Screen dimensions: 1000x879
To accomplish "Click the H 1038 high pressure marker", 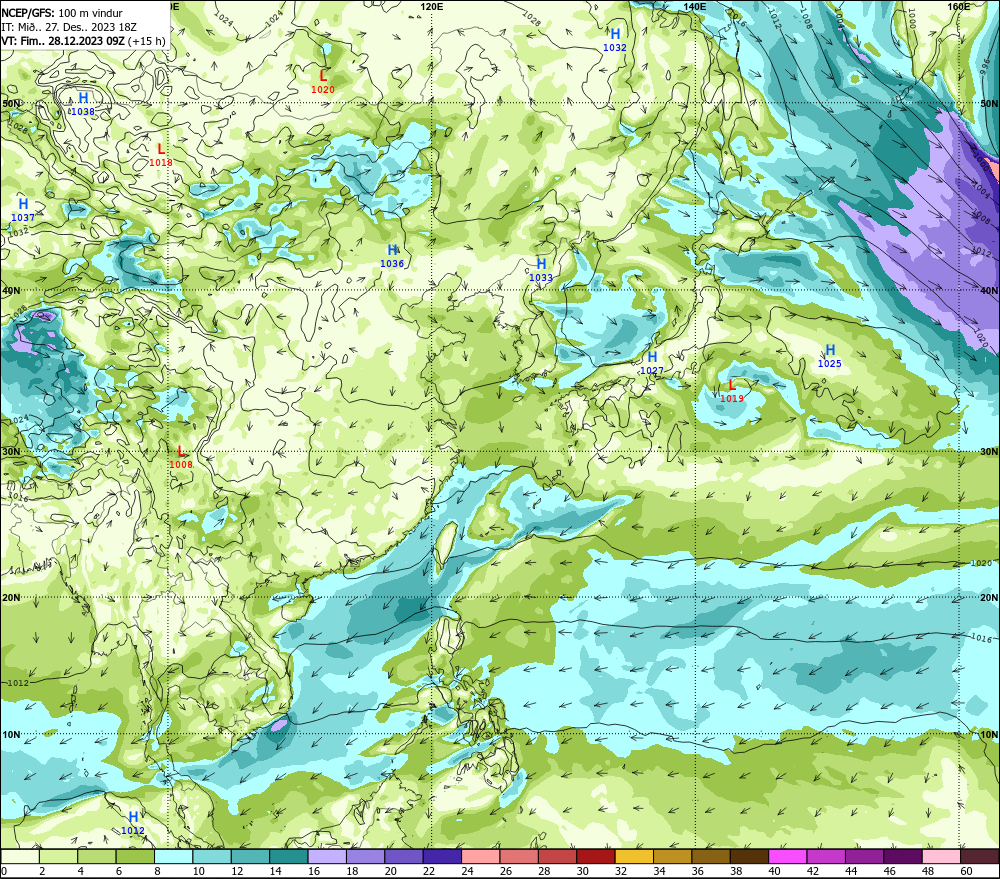I will [83, 104].
